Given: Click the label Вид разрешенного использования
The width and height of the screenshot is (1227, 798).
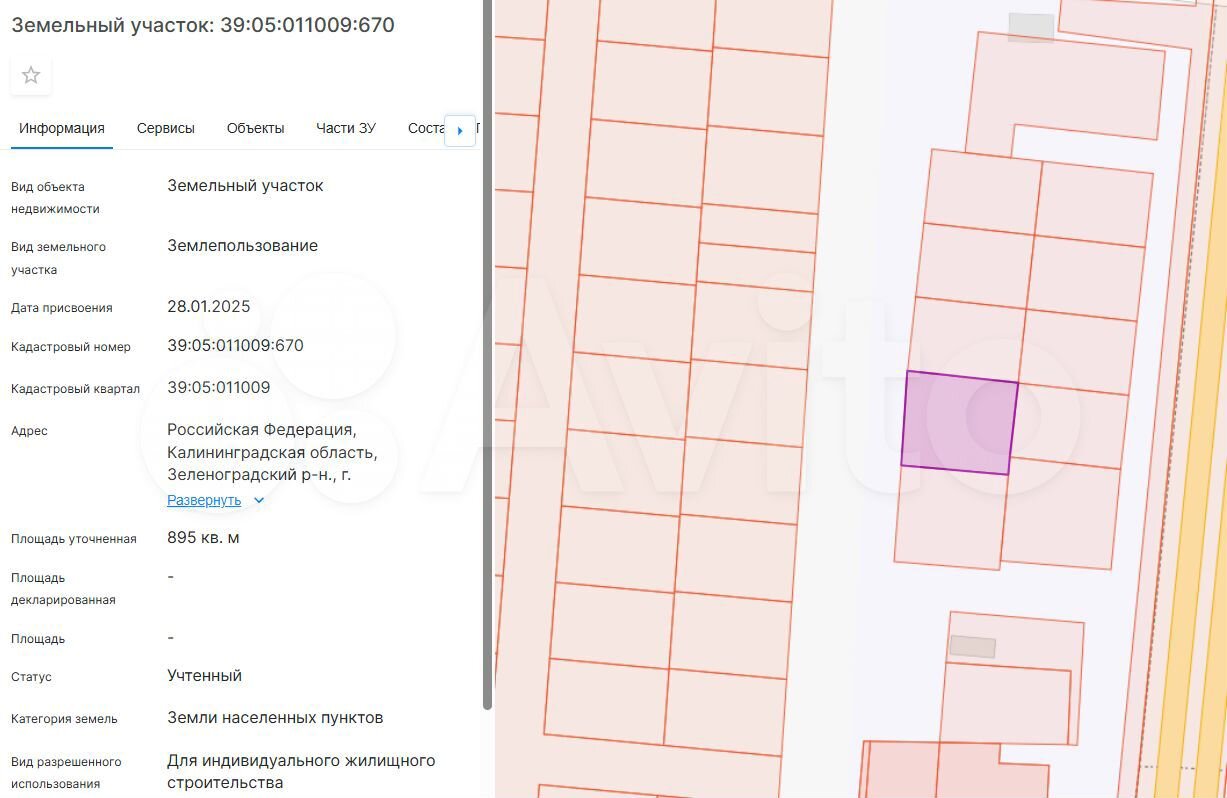Looking at the screenshot, I should coord(66,773).
